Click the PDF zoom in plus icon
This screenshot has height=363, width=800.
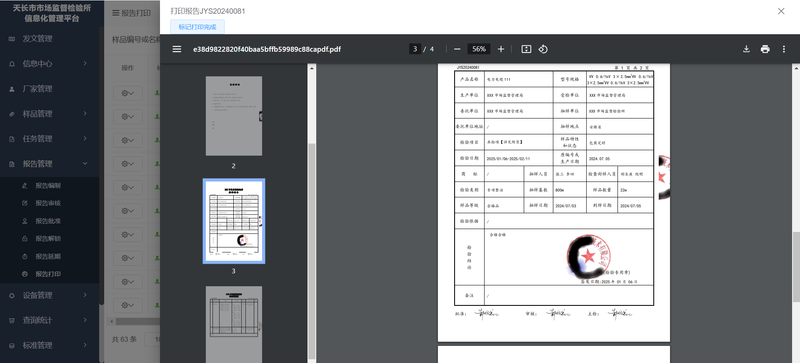[501, 49]
